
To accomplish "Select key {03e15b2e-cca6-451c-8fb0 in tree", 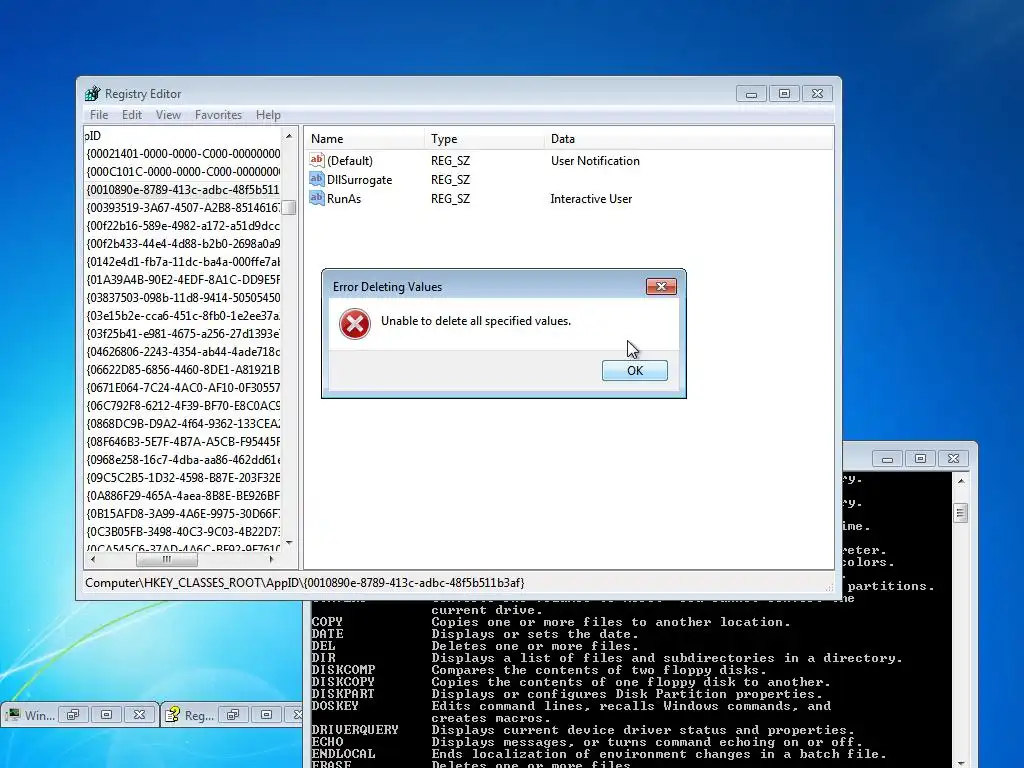I will click(183, 315).
